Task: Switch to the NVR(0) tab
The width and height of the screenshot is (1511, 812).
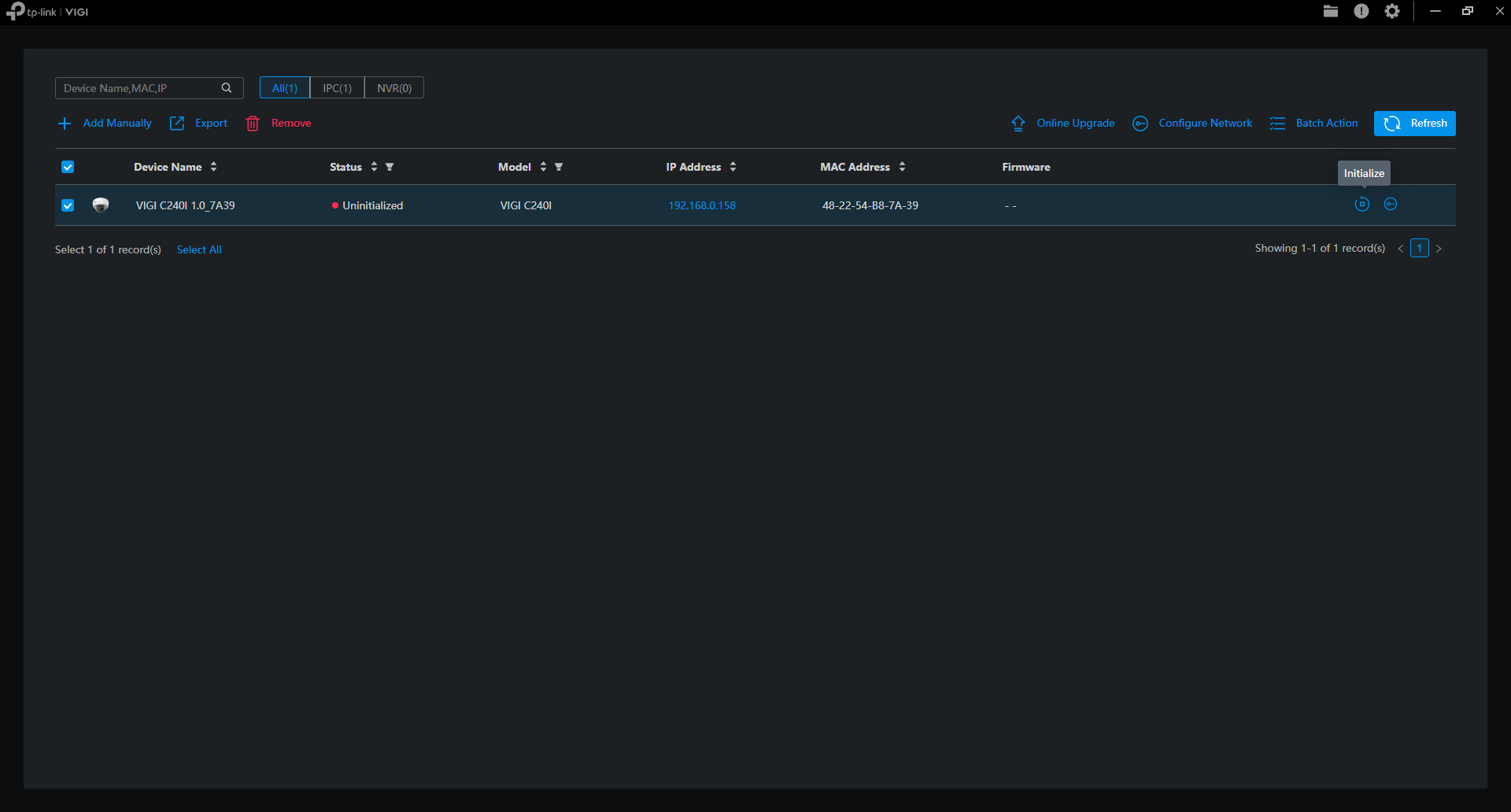Action: coord(394,88)
